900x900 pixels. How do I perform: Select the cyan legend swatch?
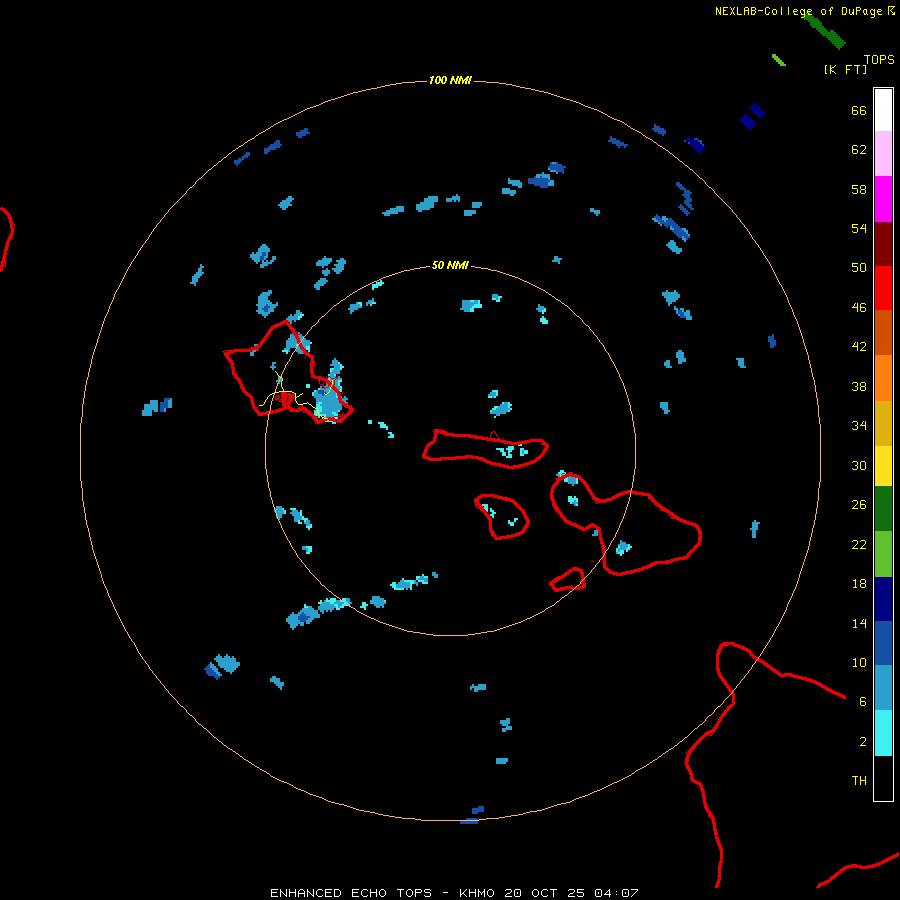pos(883,733)
